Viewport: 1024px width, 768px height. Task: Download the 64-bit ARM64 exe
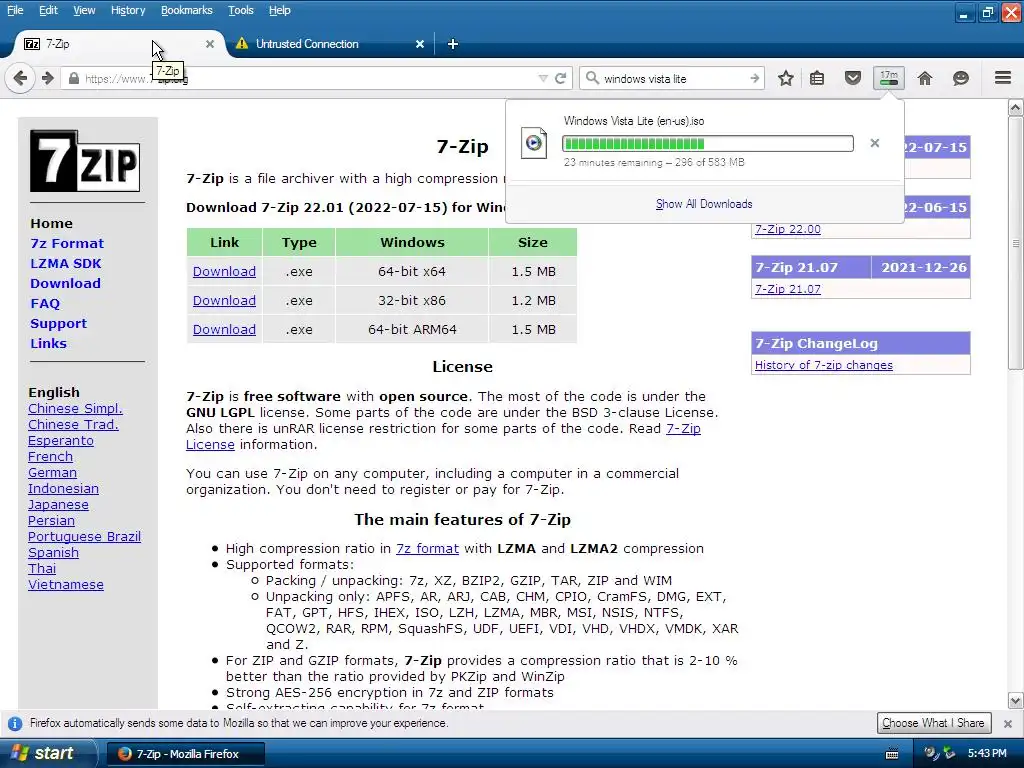coord(224,329)
